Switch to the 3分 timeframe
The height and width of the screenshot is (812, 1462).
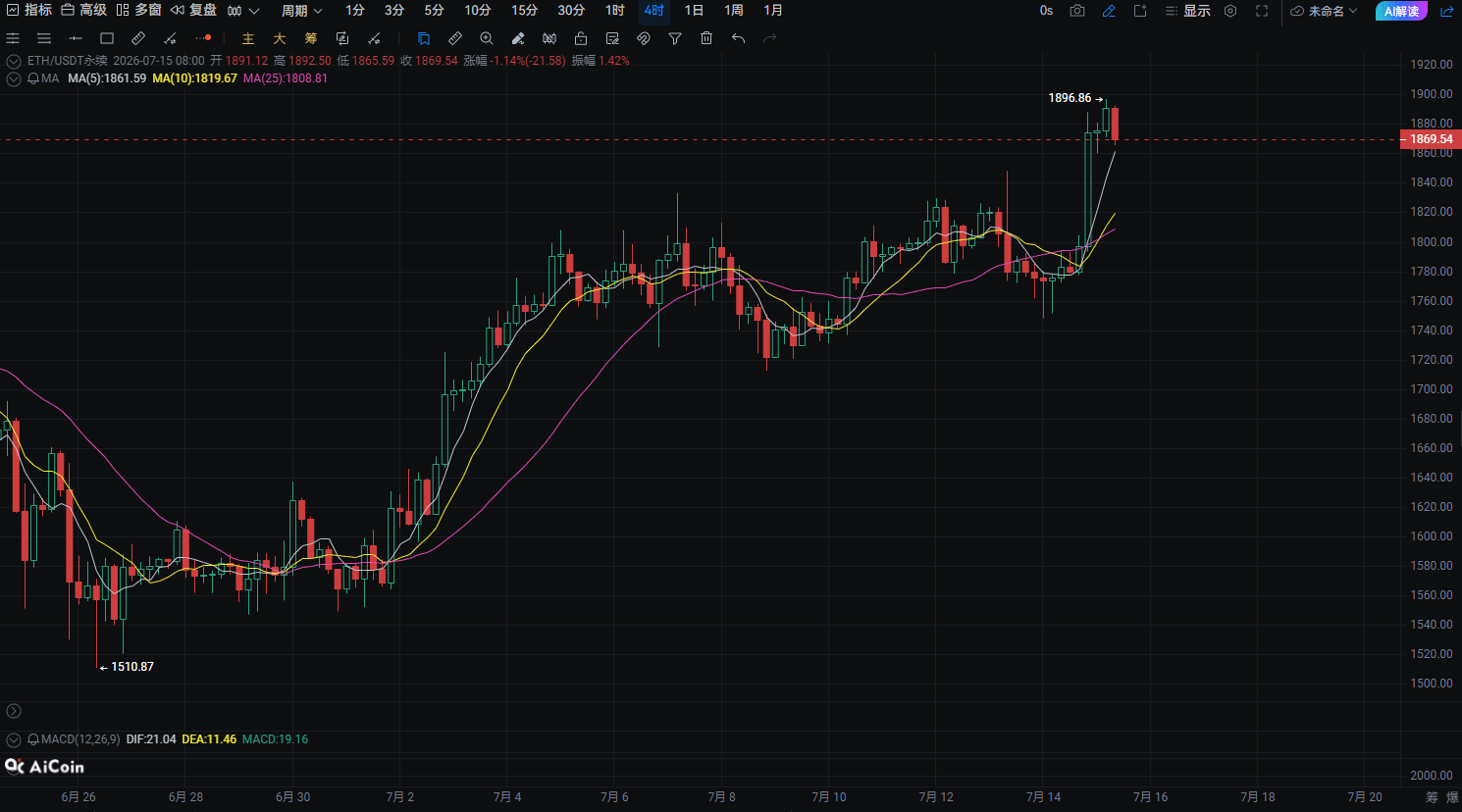[x=394, y=11]
